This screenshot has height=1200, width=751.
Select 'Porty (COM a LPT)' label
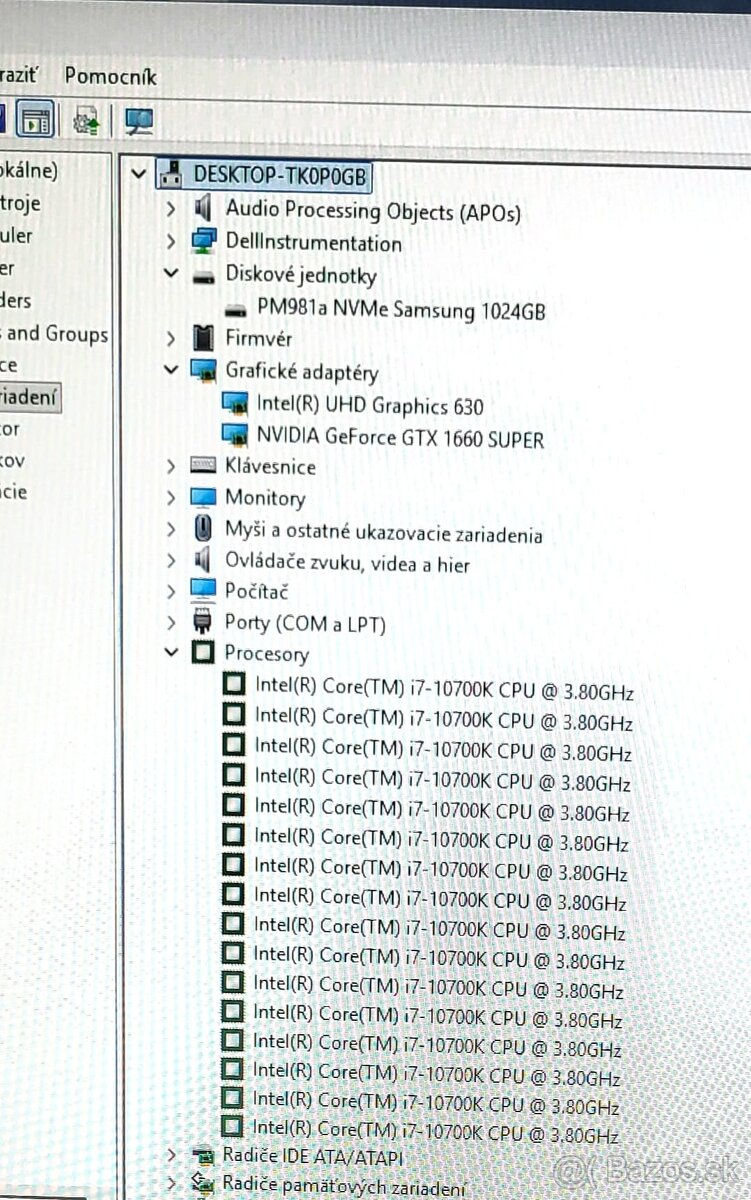pos(305,623)
